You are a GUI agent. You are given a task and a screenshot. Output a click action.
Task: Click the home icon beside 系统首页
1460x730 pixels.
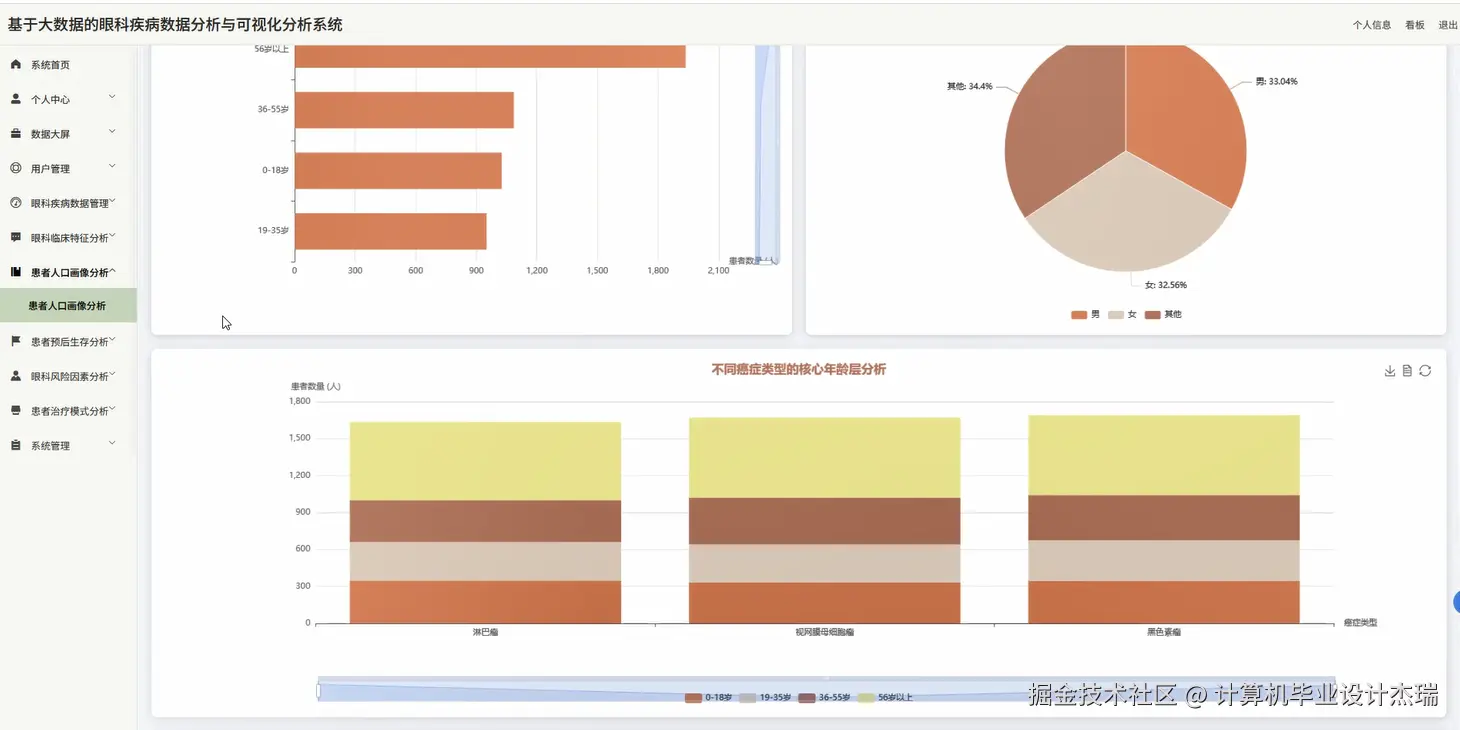(16, 65)
